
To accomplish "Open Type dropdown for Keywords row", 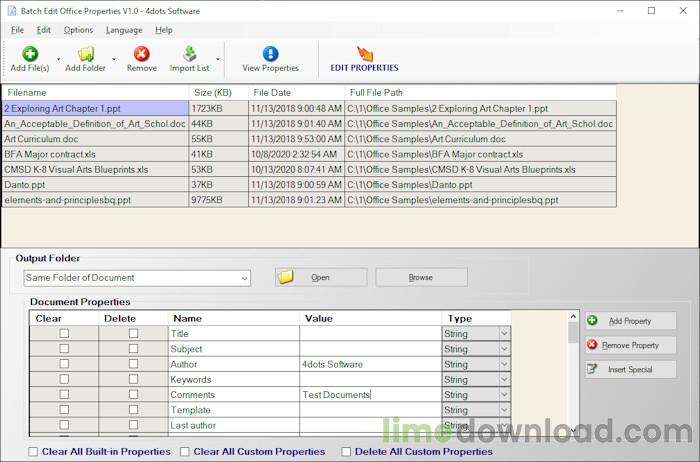I will click(504, 379).
